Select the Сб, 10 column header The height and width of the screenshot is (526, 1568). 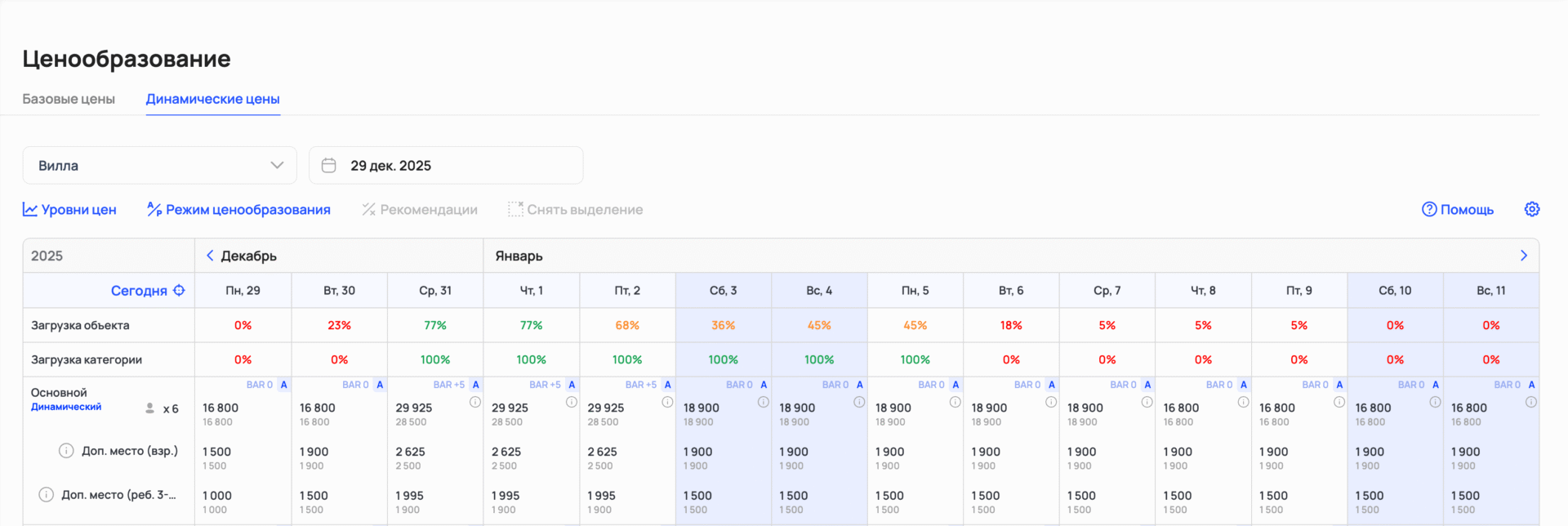pos(1395,291)
